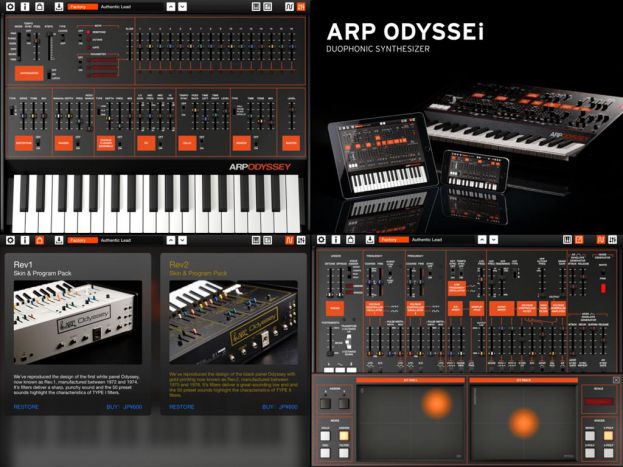Click orange waveform synth icon in XY pad screen
This screenshot has width=623, height=467.
pyautogui.click(x=600, y=239)
